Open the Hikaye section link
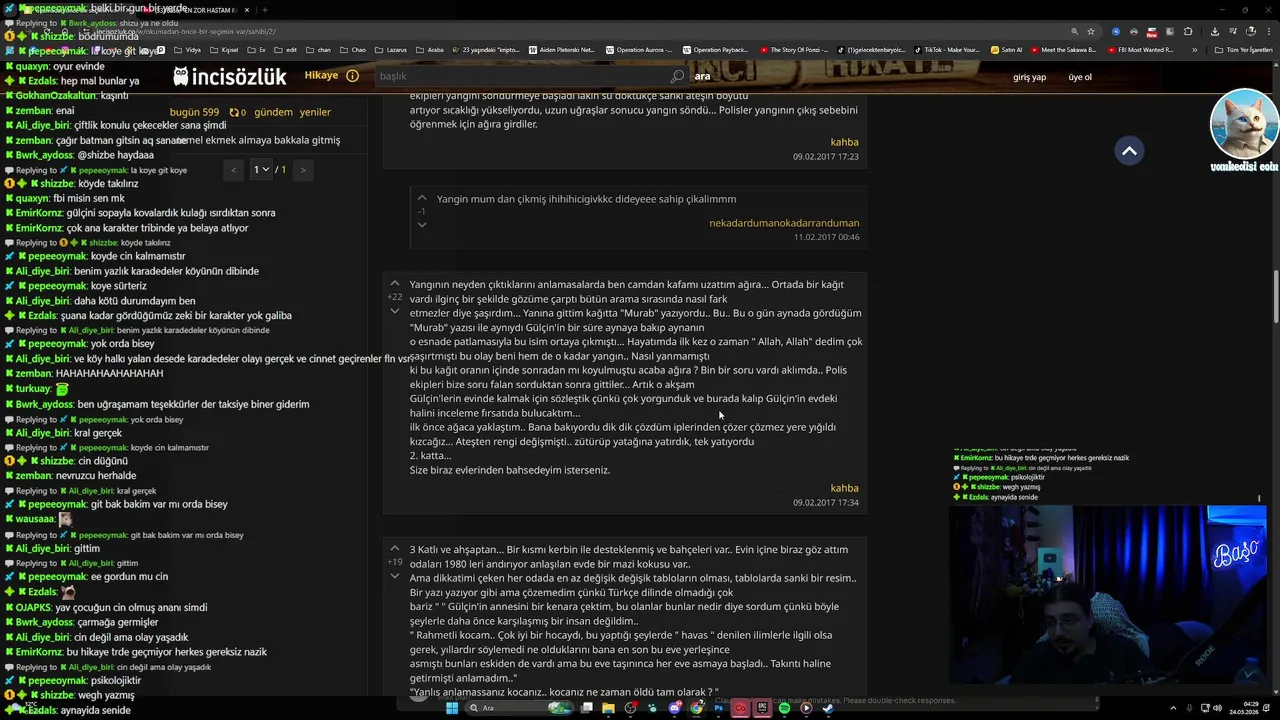Viewport: 1280px width, 720px height. click(321, 76)
